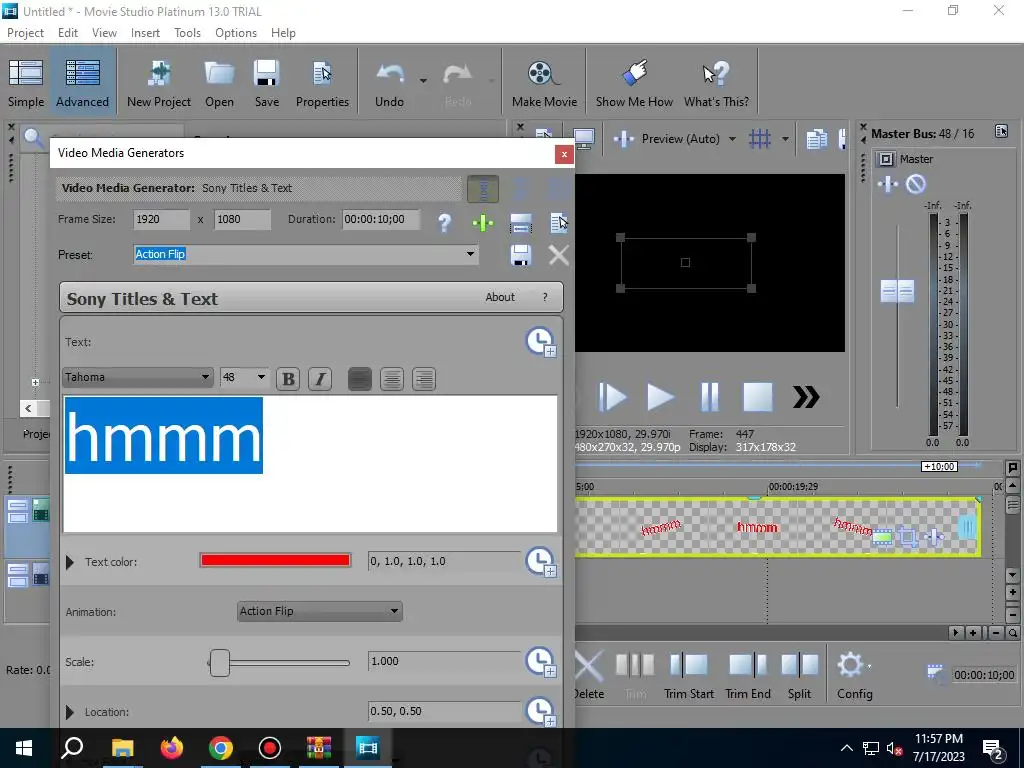Open the Preset dropdown list
Screen dimensions: 1024x768
tap(470, 254)
